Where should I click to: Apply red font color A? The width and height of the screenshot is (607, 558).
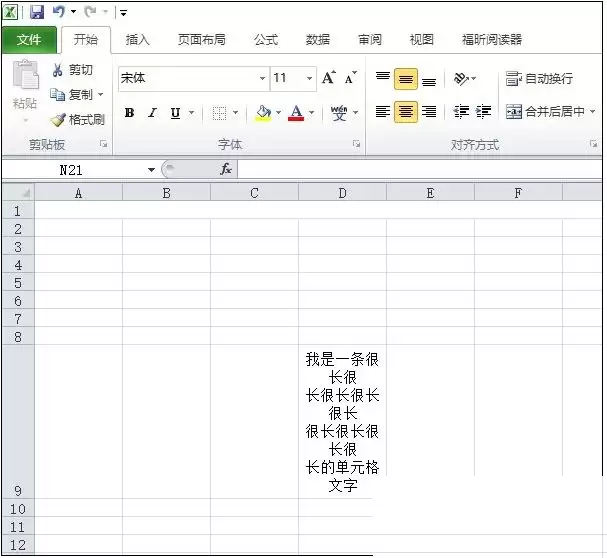pyautogui.click(x=296, y=113)
